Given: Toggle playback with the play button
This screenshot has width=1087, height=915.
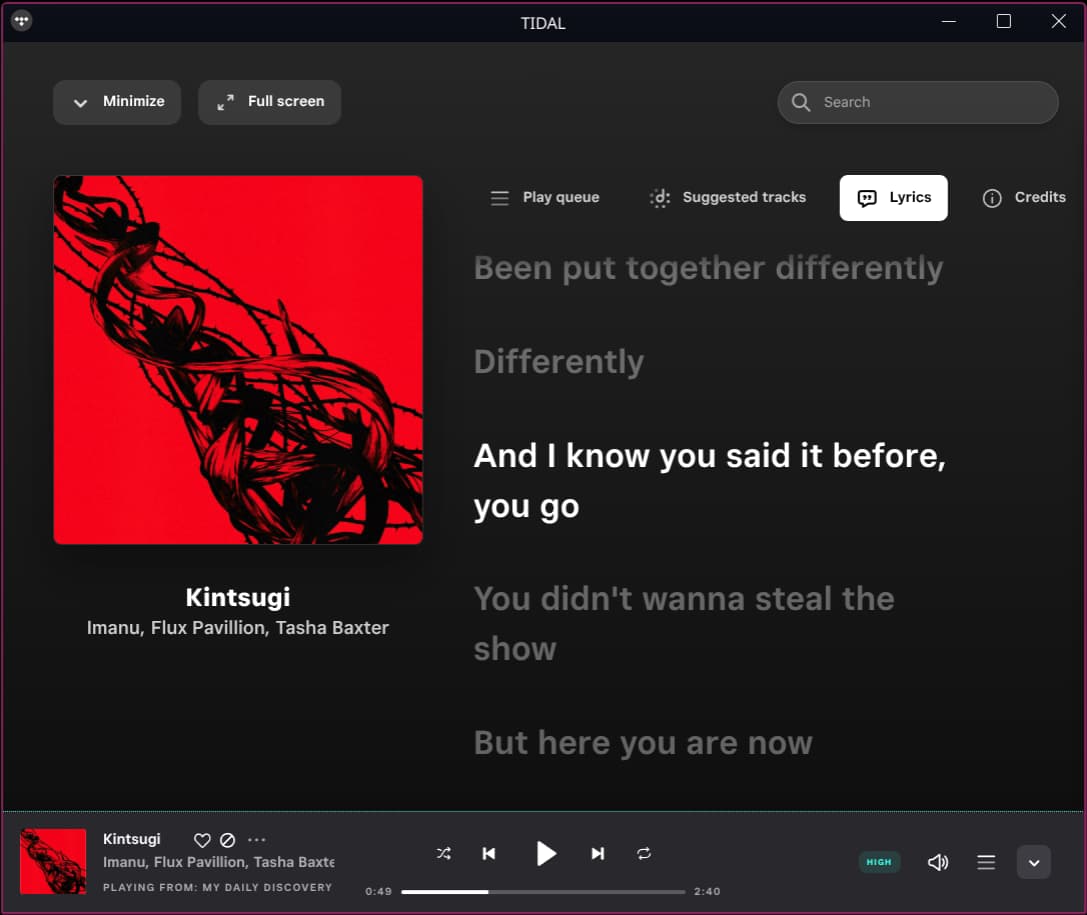Looking at the screenshot, I should [546, 853].
